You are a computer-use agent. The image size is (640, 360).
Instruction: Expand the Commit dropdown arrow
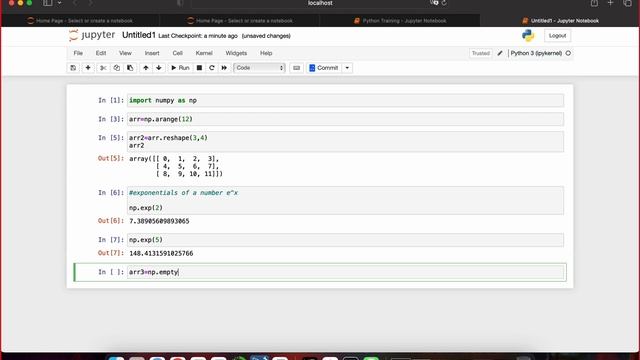pyautogui.click(x=347, y=68)
